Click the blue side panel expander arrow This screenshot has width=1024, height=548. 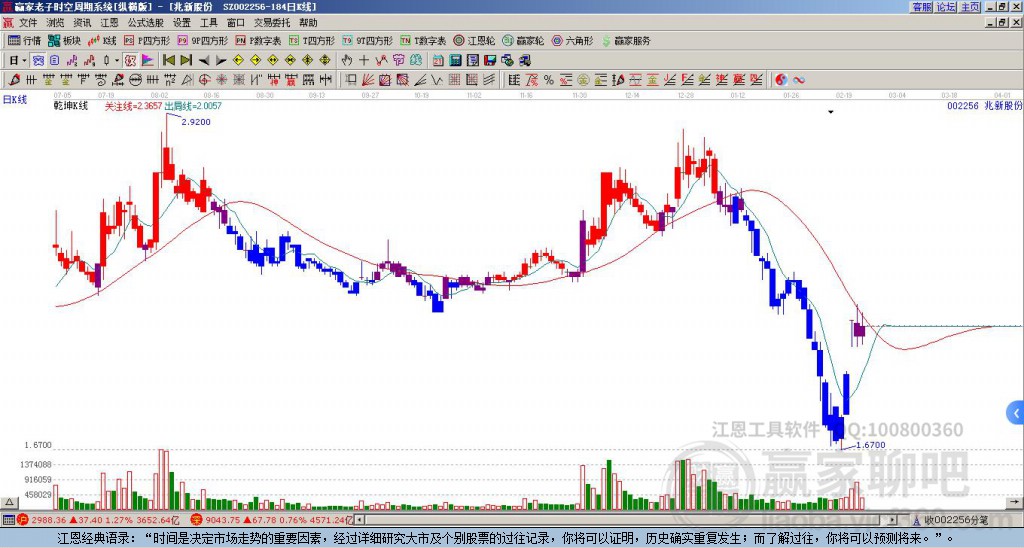point(1016,413)
